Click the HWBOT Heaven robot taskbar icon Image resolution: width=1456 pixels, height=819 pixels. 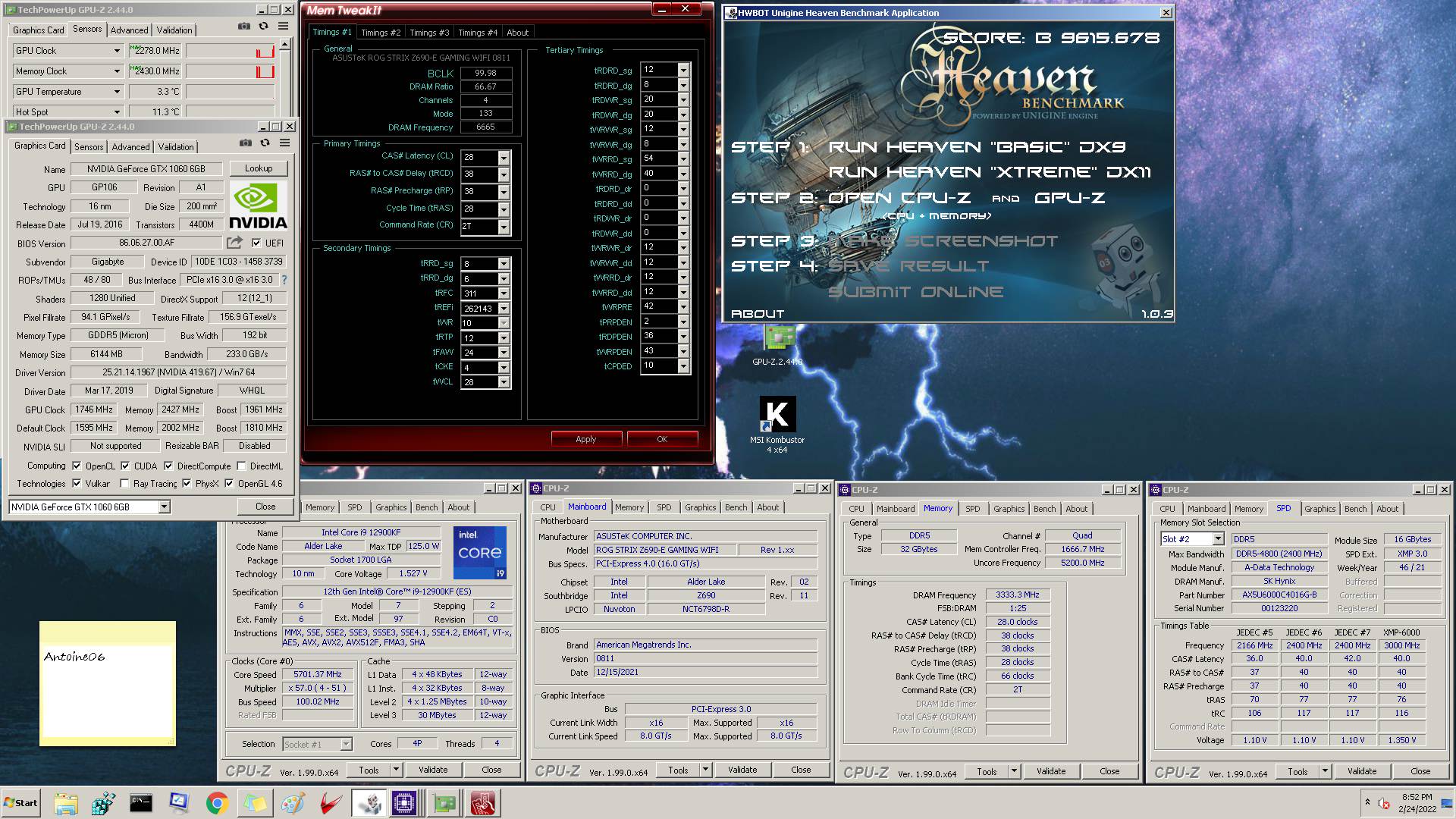369,803
